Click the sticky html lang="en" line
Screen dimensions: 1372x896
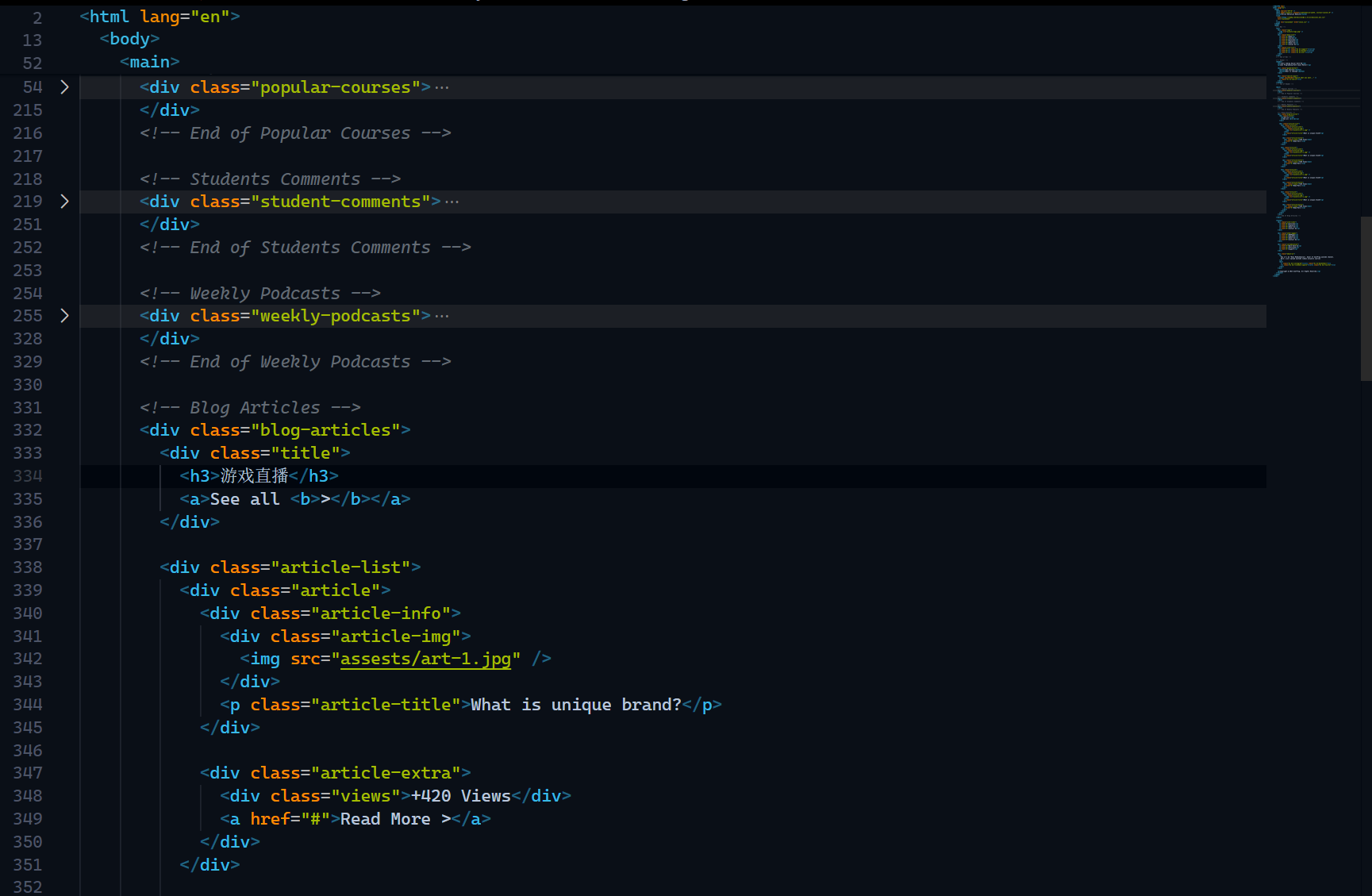[x=159, y=17]
